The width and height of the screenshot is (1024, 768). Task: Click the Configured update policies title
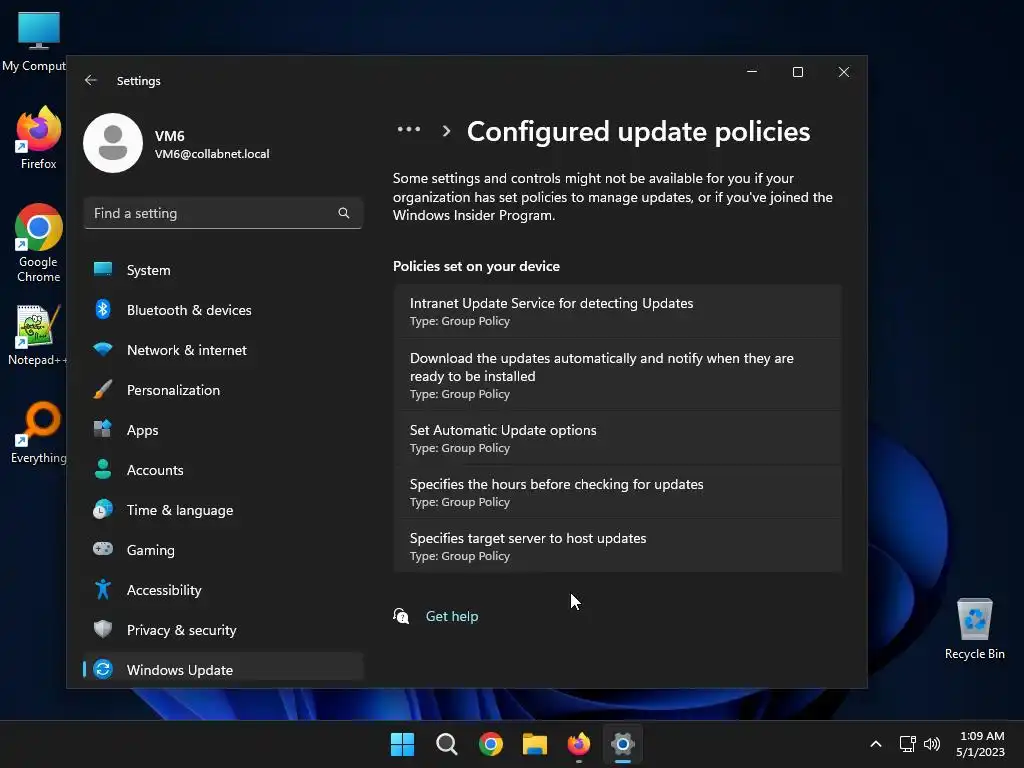tap(639, 131)
